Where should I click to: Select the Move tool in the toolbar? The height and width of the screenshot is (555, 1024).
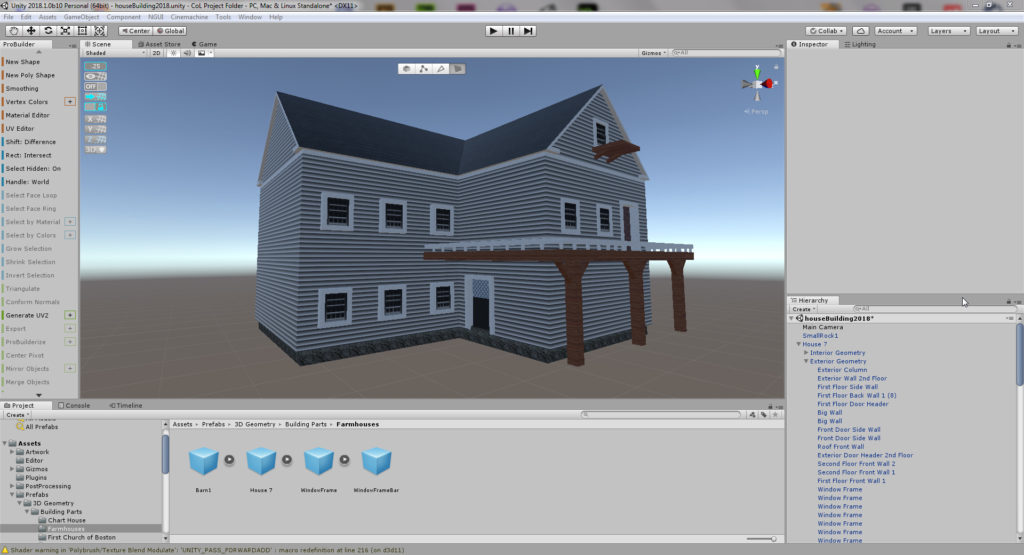coord(31,31)
